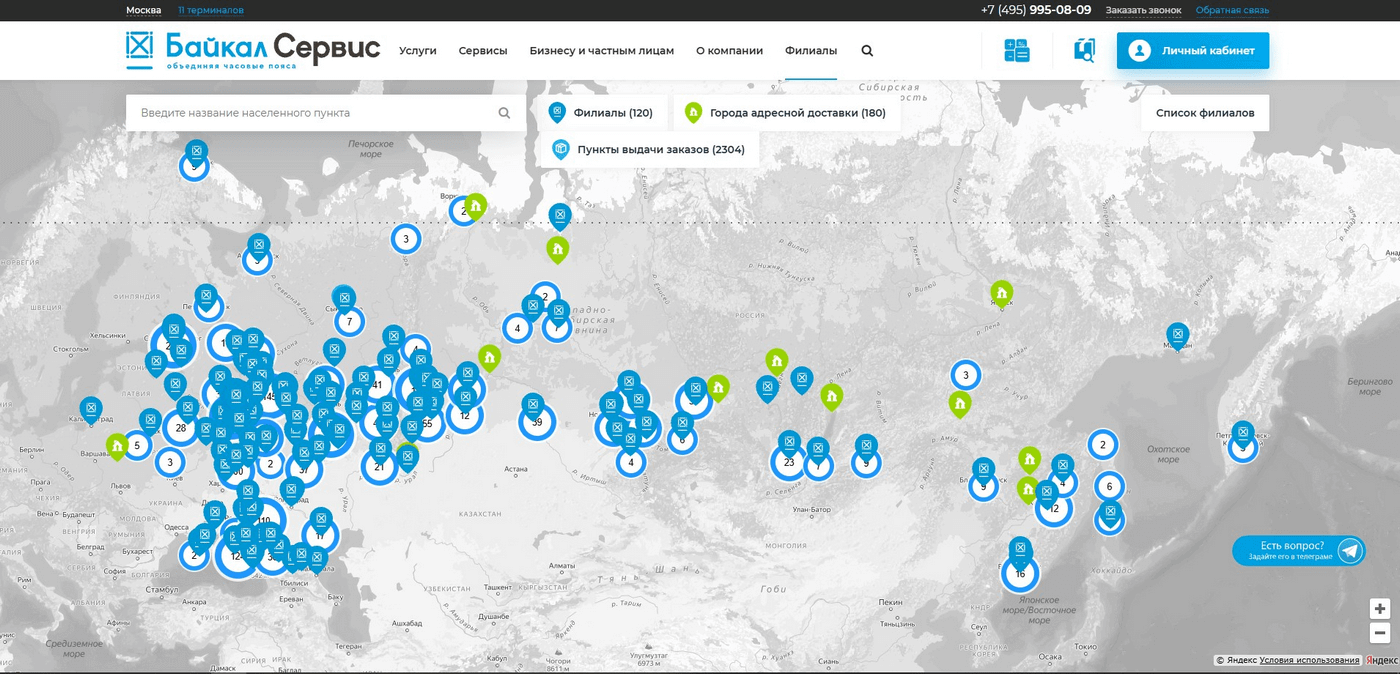
Task: Toggle the Филиалы (120) map filter
Action: coord(601,113)
